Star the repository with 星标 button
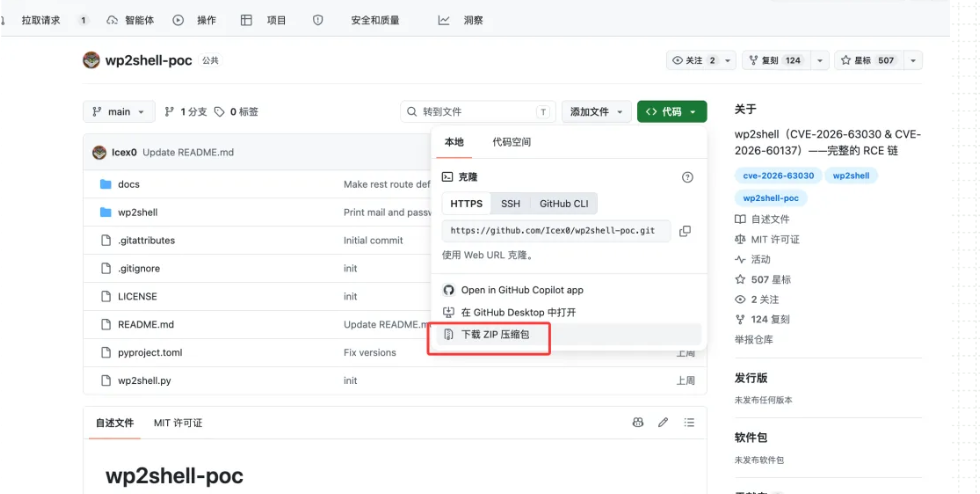The width and height of the screenshot is (980, 494). pyautogui.click(x=869, y=61)
